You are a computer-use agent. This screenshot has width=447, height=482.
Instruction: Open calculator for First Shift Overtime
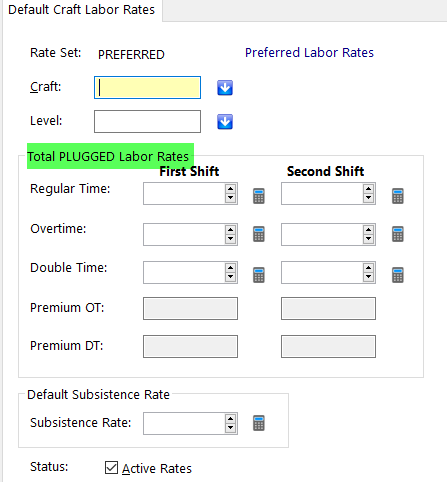[259, 234]
